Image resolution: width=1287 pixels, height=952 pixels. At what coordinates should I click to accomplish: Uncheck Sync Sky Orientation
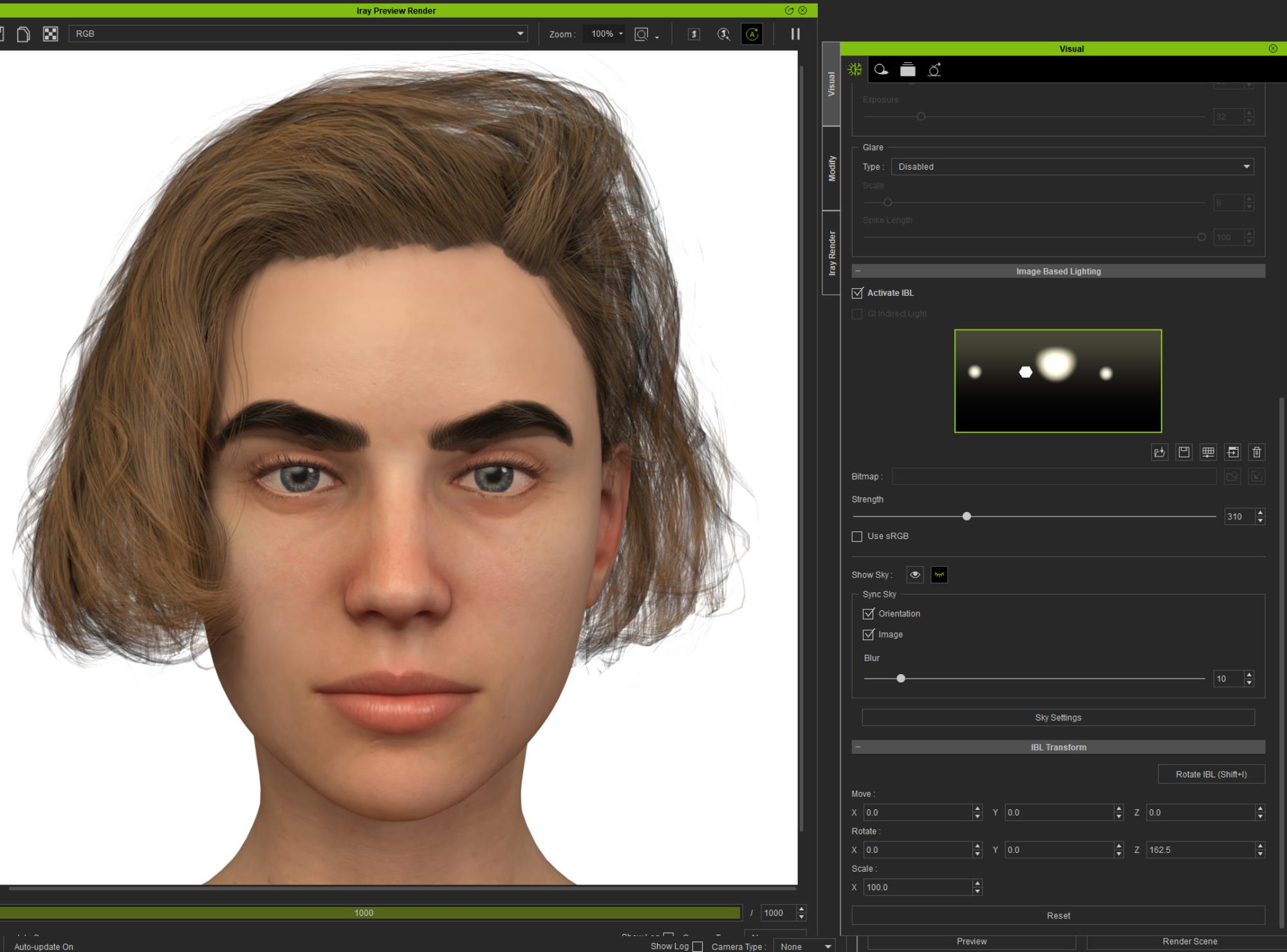pyautogui.click(x=869, y=614)
